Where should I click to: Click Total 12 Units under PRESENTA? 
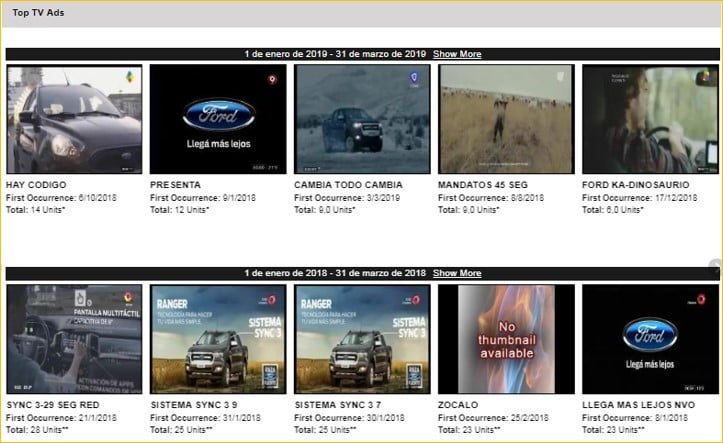179,210
